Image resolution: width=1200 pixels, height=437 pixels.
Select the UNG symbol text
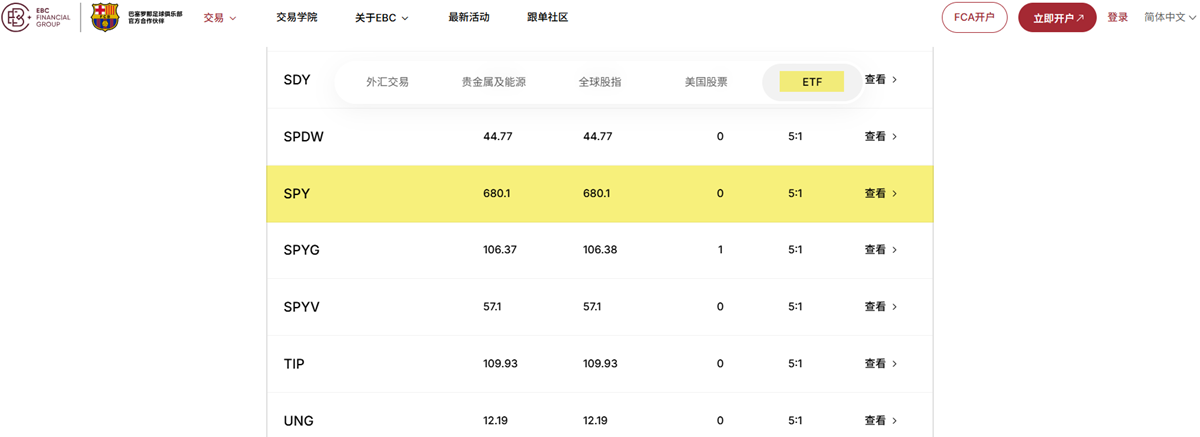pos(299,421)
